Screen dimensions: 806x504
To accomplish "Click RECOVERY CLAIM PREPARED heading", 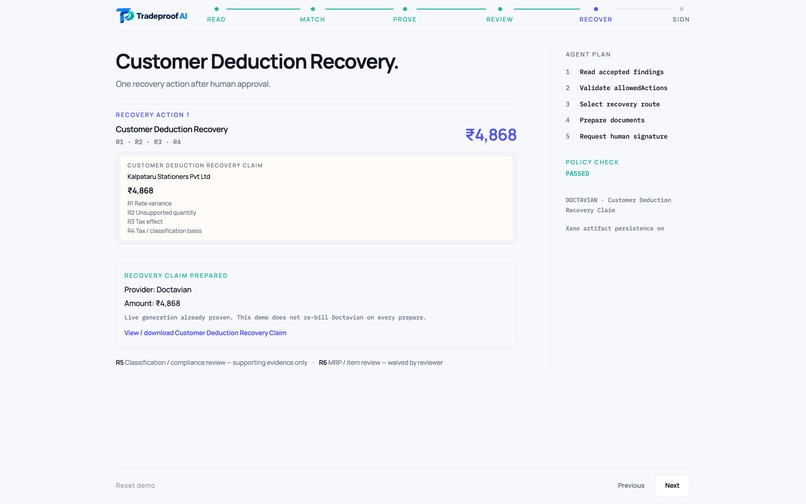I will pyautogui.click(x=176, y=276).
